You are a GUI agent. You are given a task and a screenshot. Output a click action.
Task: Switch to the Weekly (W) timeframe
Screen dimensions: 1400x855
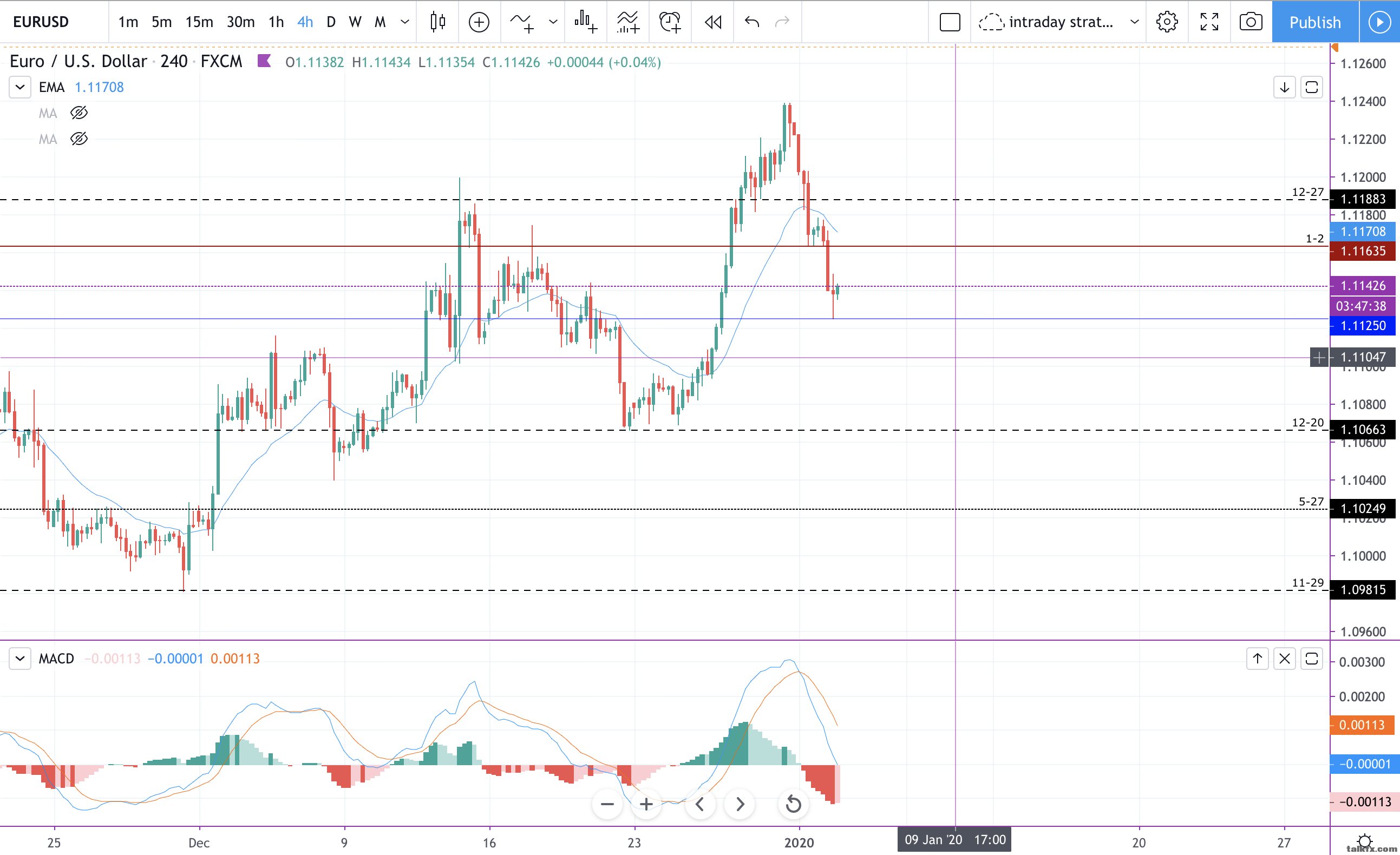point(355,22)
